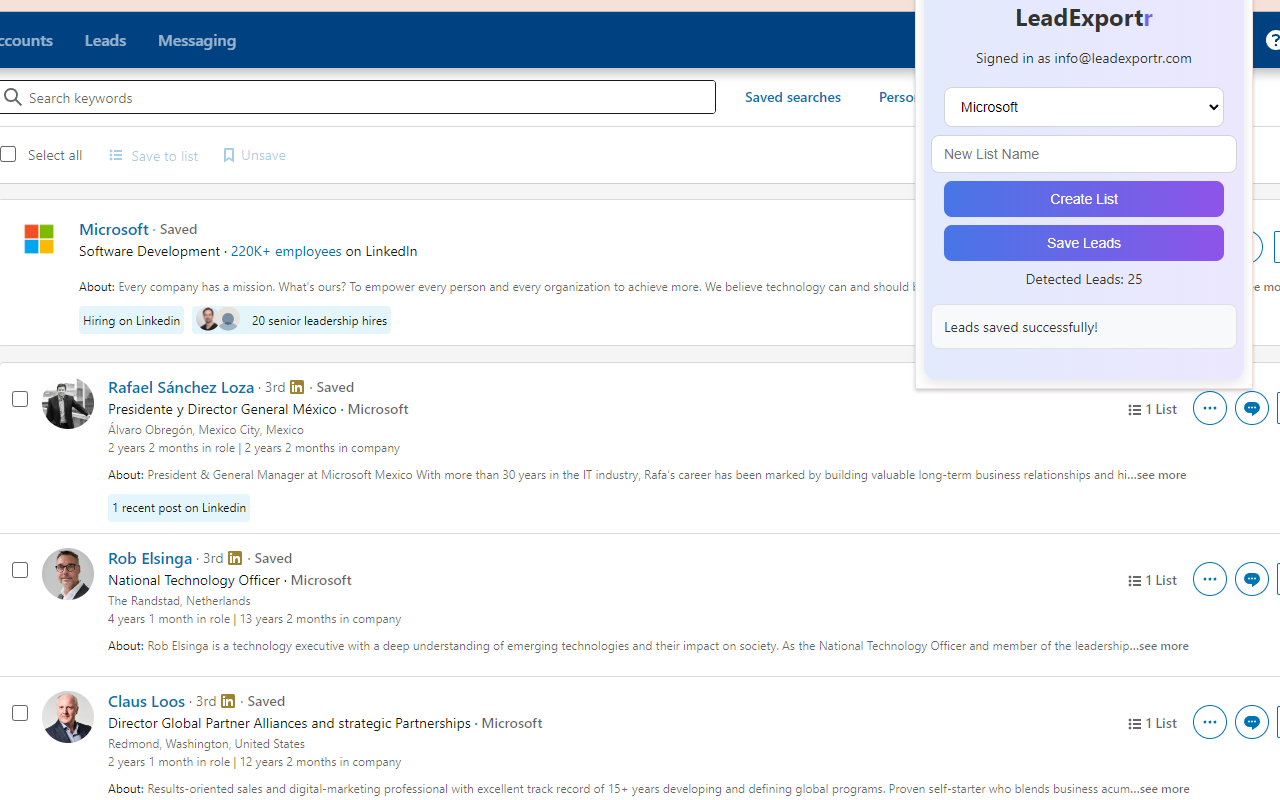1280x800 pixels.
Task: Open the 220K+ employees link
Action: tap(286, 251)
